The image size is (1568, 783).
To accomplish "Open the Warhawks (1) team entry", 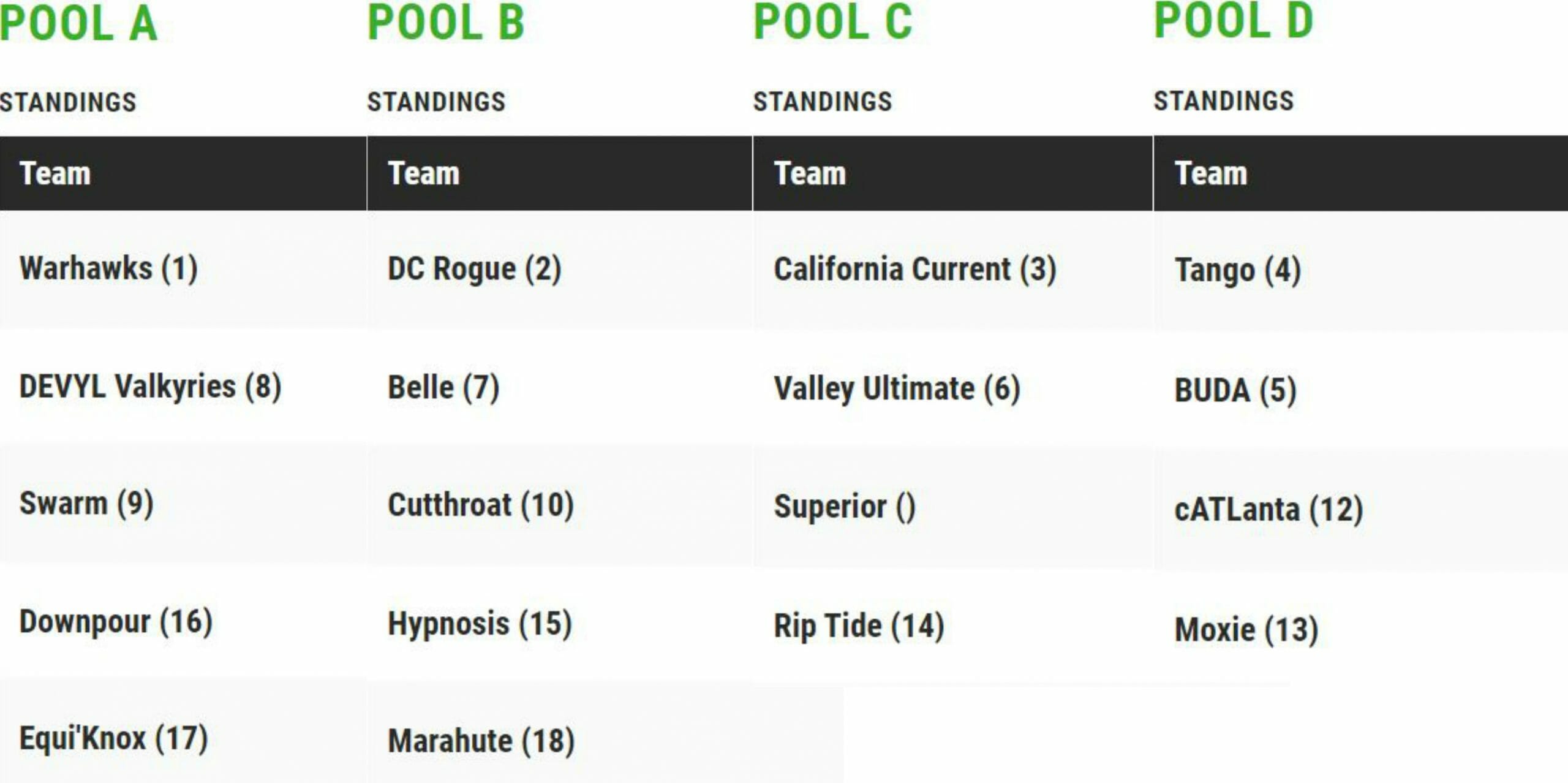I will pyautogui.click(x=108, y=268).
